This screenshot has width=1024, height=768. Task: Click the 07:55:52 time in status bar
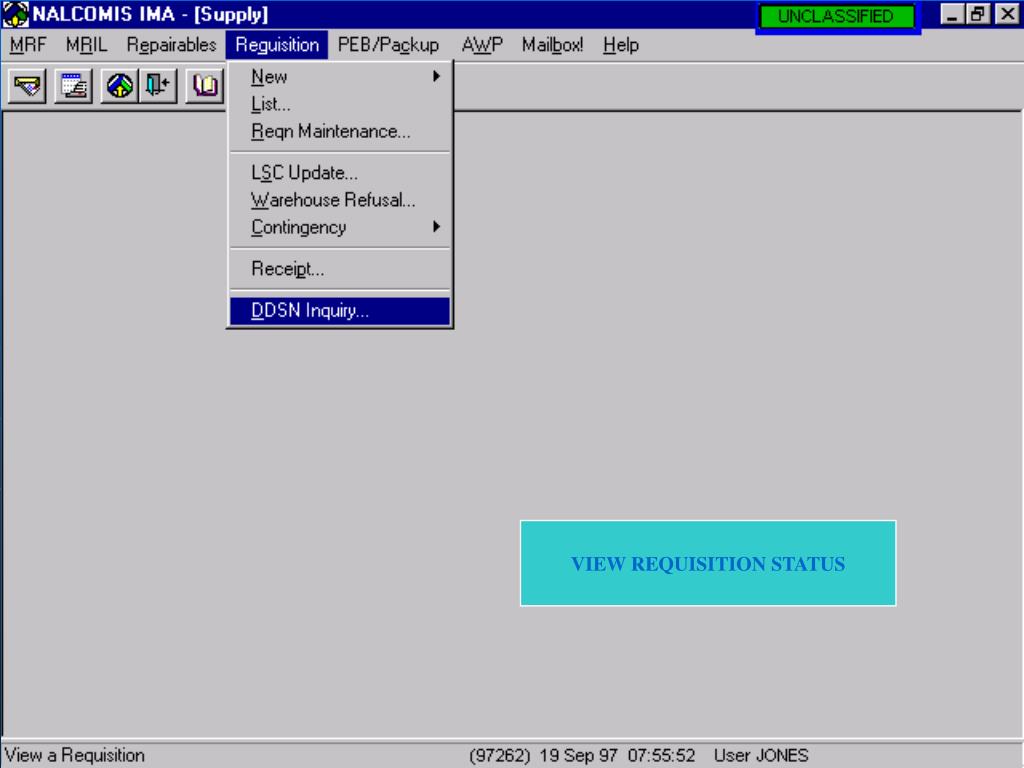pyautogui.click(x=661, y=756)
